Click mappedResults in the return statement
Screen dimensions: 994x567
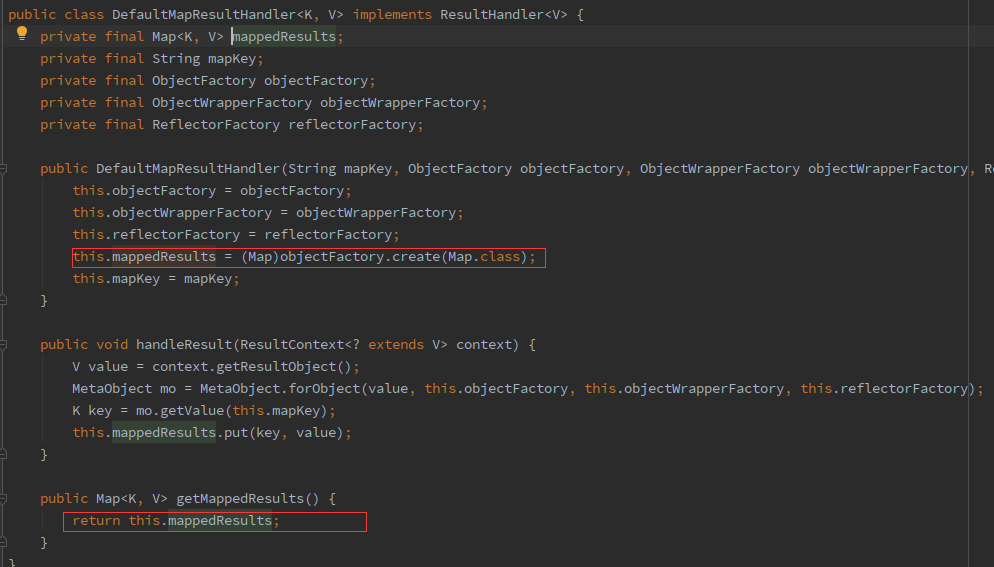coord(220,521)
